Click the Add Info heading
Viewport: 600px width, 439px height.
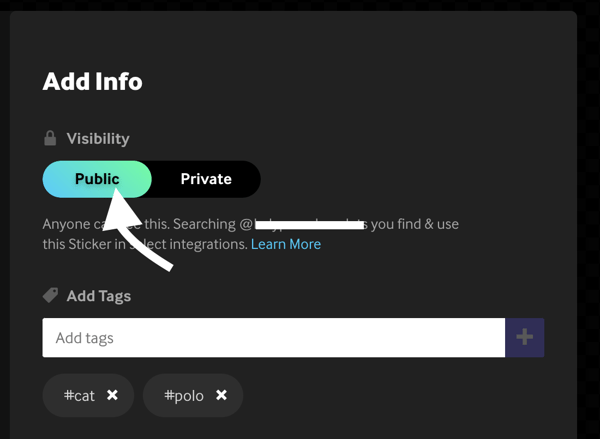click(x=92, y=81)
